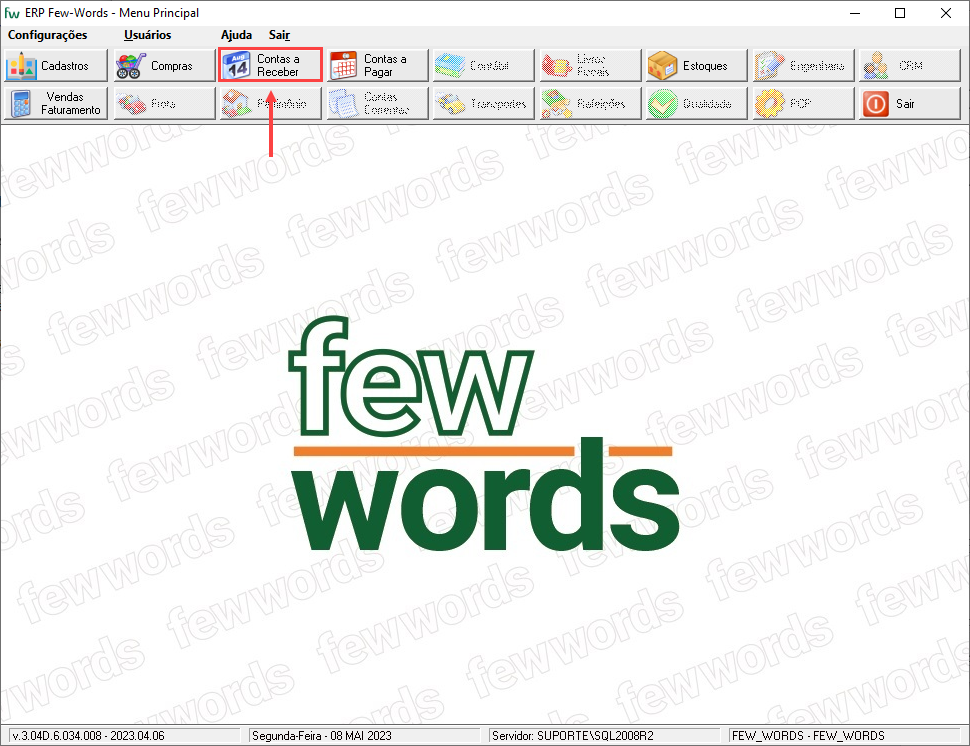This screenshot has height=746, width=970.
Task: Click the Sair menu item
Action: (x=279, y=35)
